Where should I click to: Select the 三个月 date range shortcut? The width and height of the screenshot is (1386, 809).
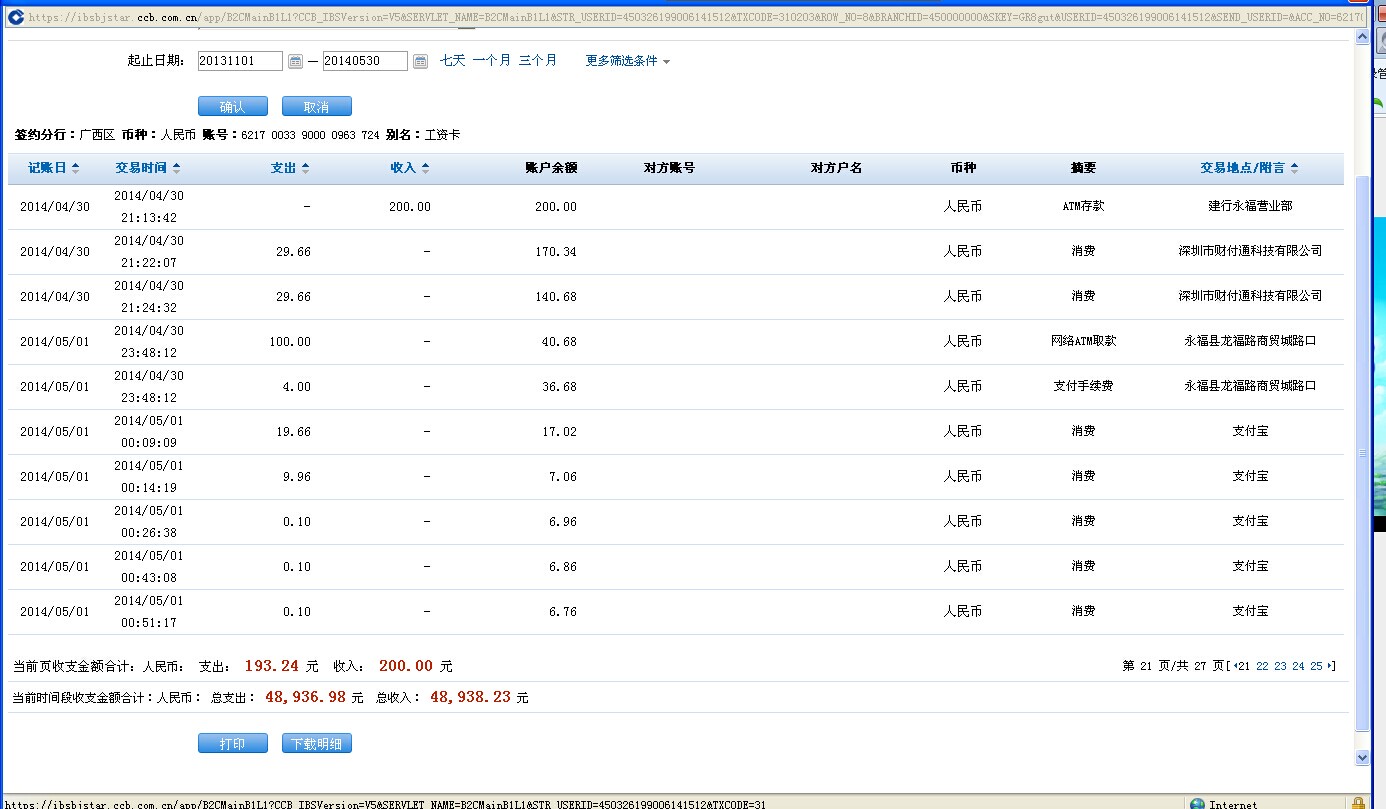[537, 61]
